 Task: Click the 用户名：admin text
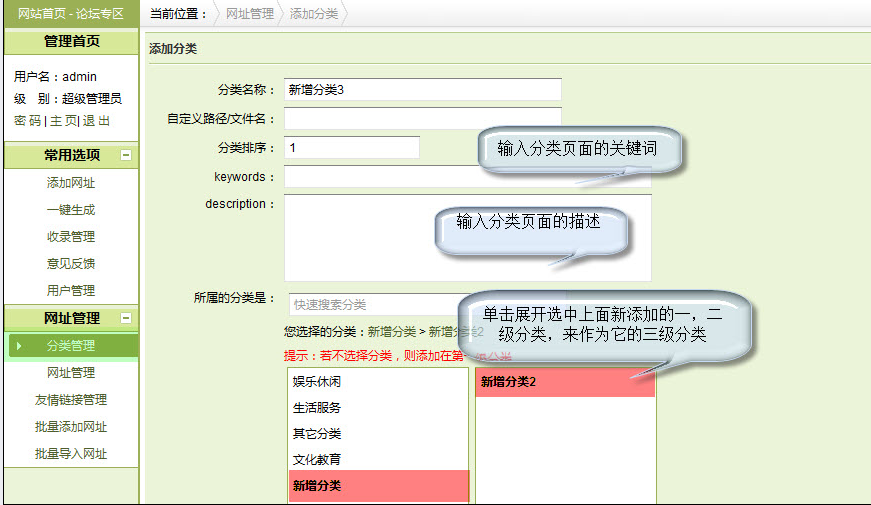pyautogui.click(x=55, y=77)
